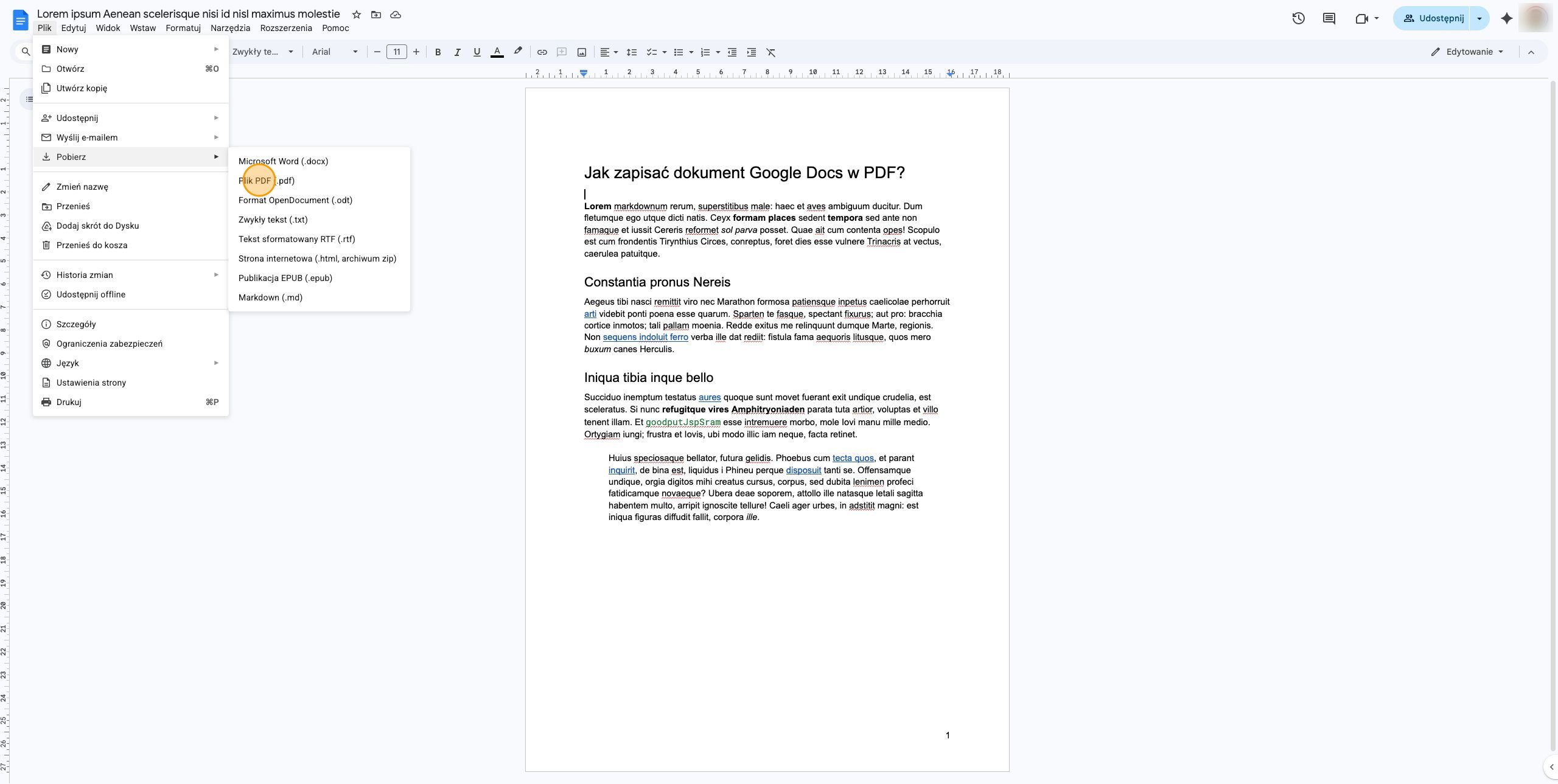Click the font size field

tap(397, 52)
